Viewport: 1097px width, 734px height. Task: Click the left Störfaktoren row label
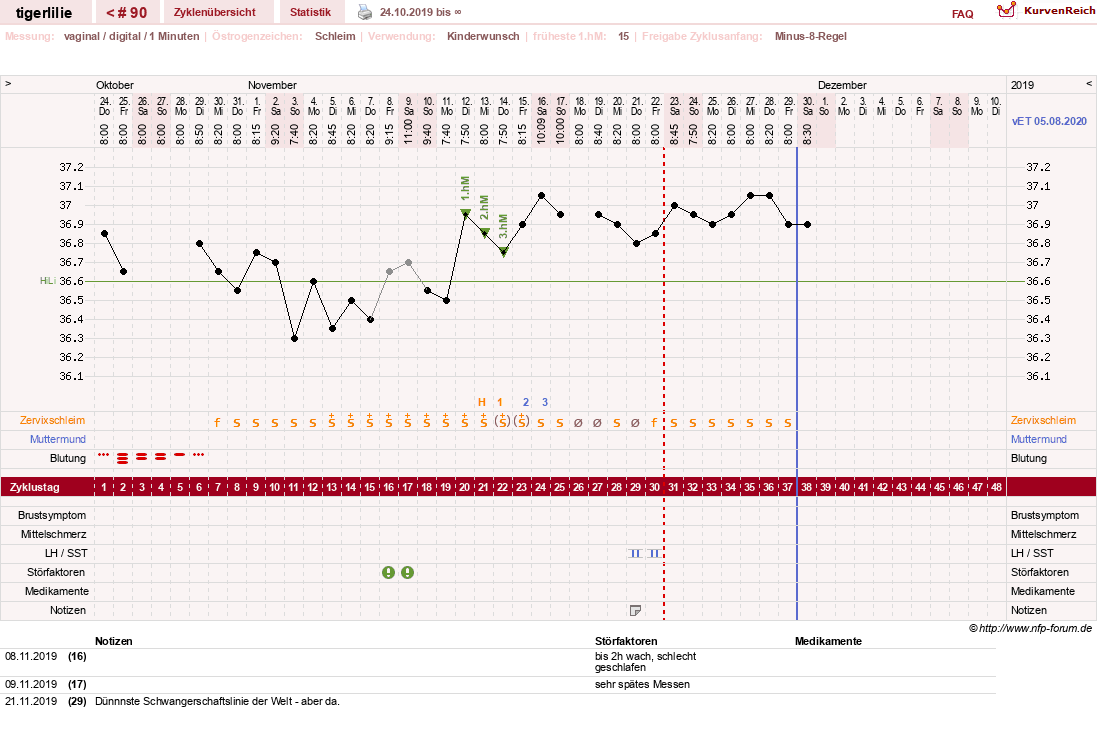[x=56, y=572]
